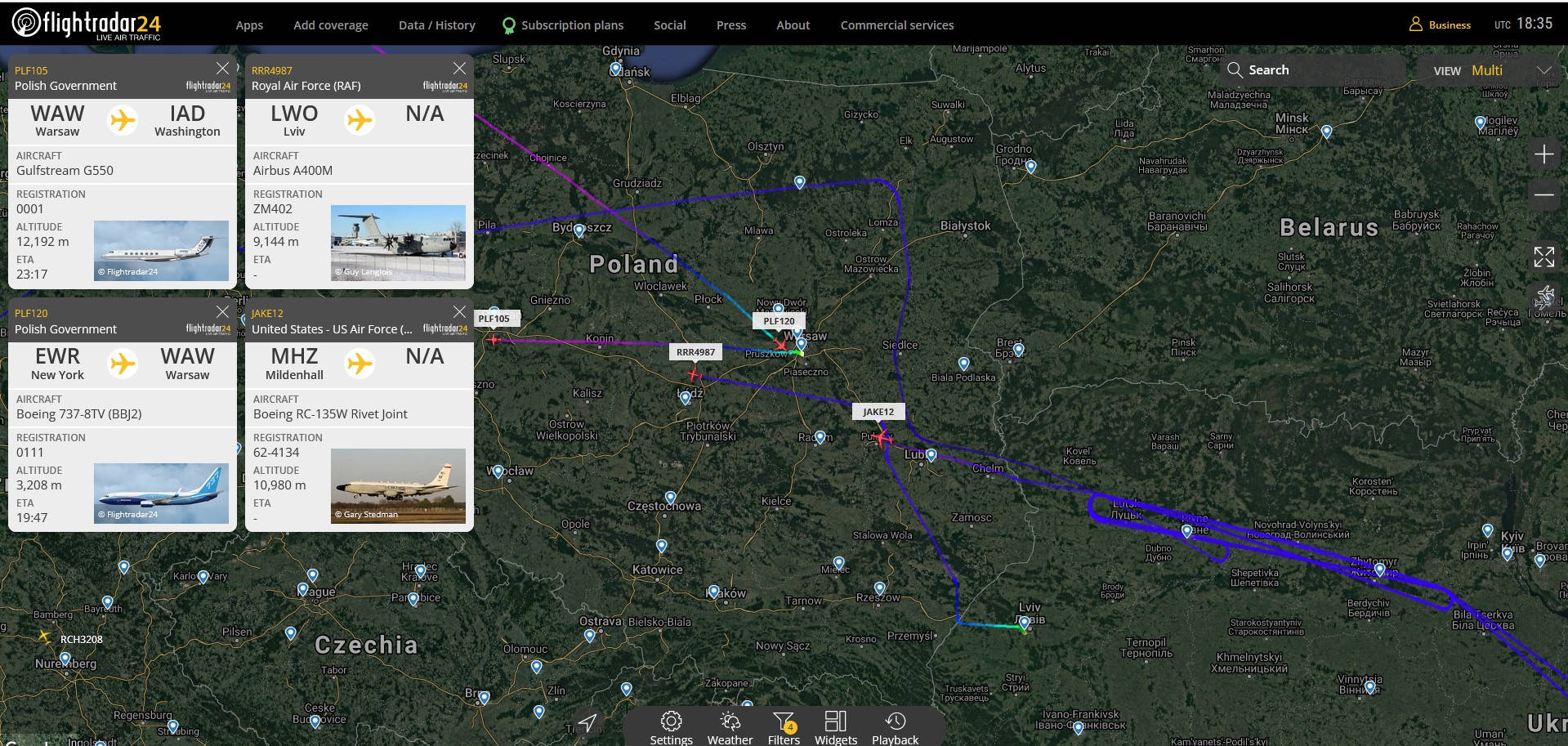Click the Search field
The image size is (1568, 746).
pyautogui.click(x=1312, y=70)
